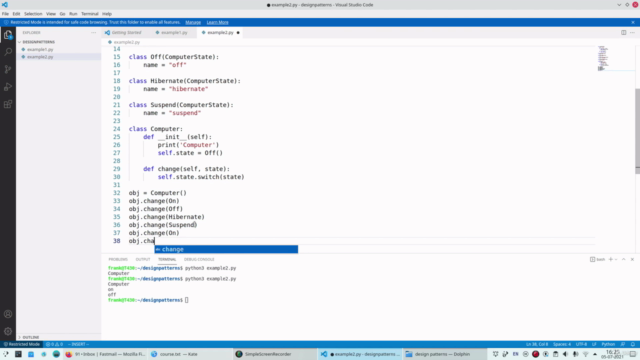Select the Terminal panel tab
Image resolution: width=640 pixels, height=360 pixels.
(167, 259)
